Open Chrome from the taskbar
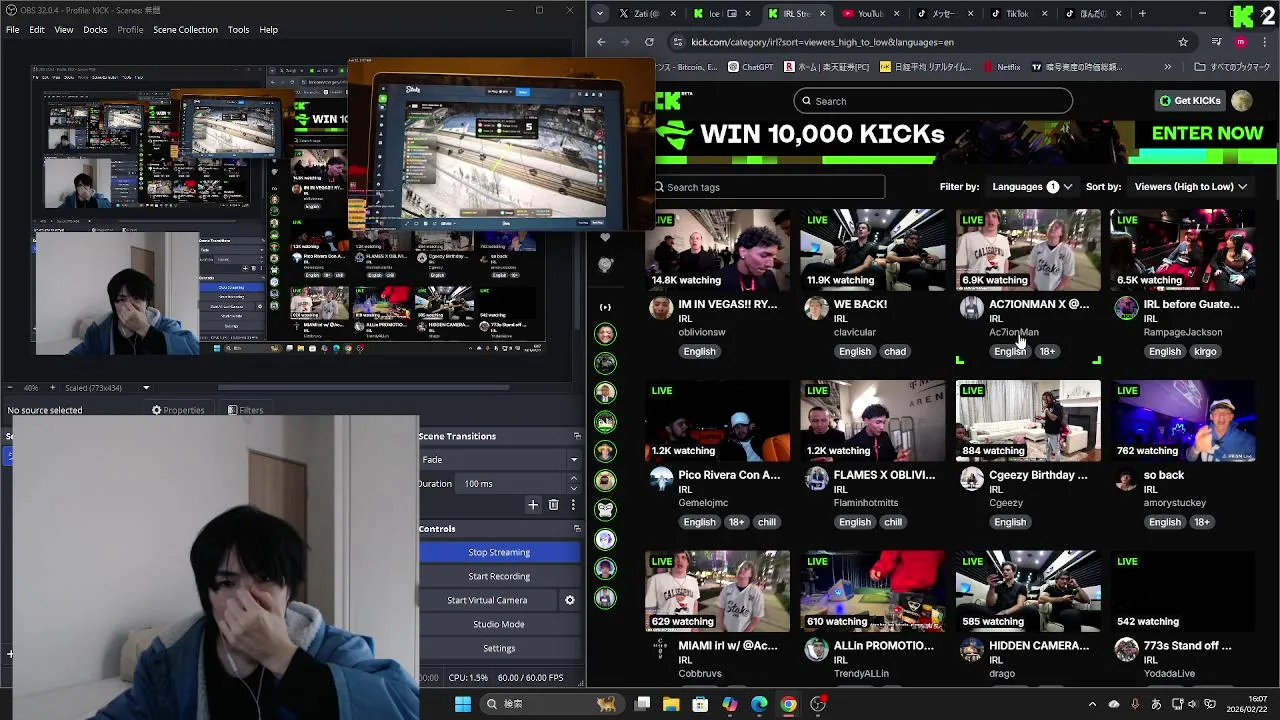 click(789, 704)
